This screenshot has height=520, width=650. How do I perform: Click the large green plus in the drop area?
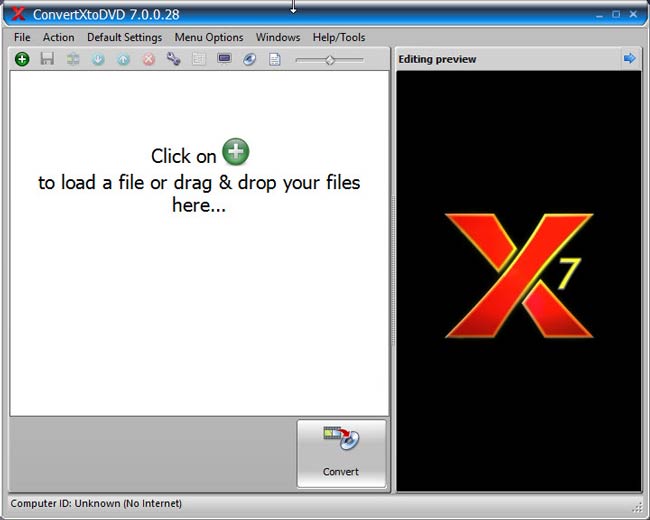pos(236,152)
